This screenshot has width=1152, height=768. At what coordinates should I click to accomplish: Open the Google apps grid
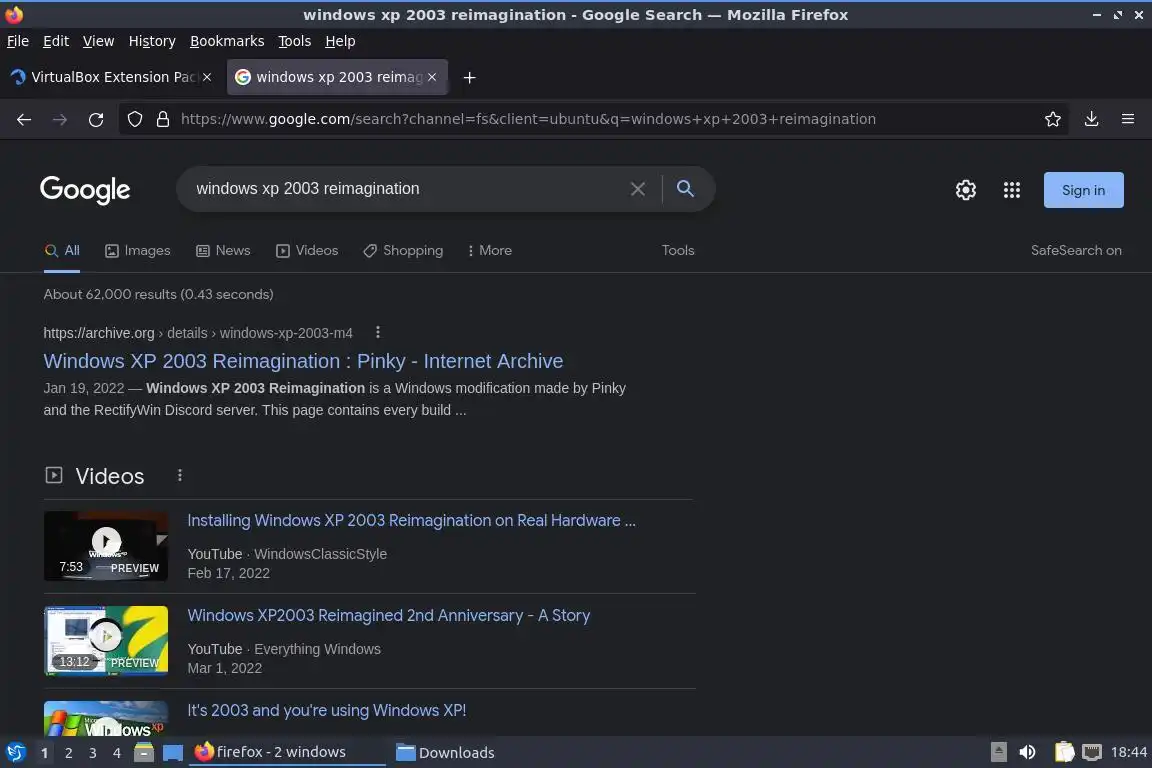[1012, 190]
